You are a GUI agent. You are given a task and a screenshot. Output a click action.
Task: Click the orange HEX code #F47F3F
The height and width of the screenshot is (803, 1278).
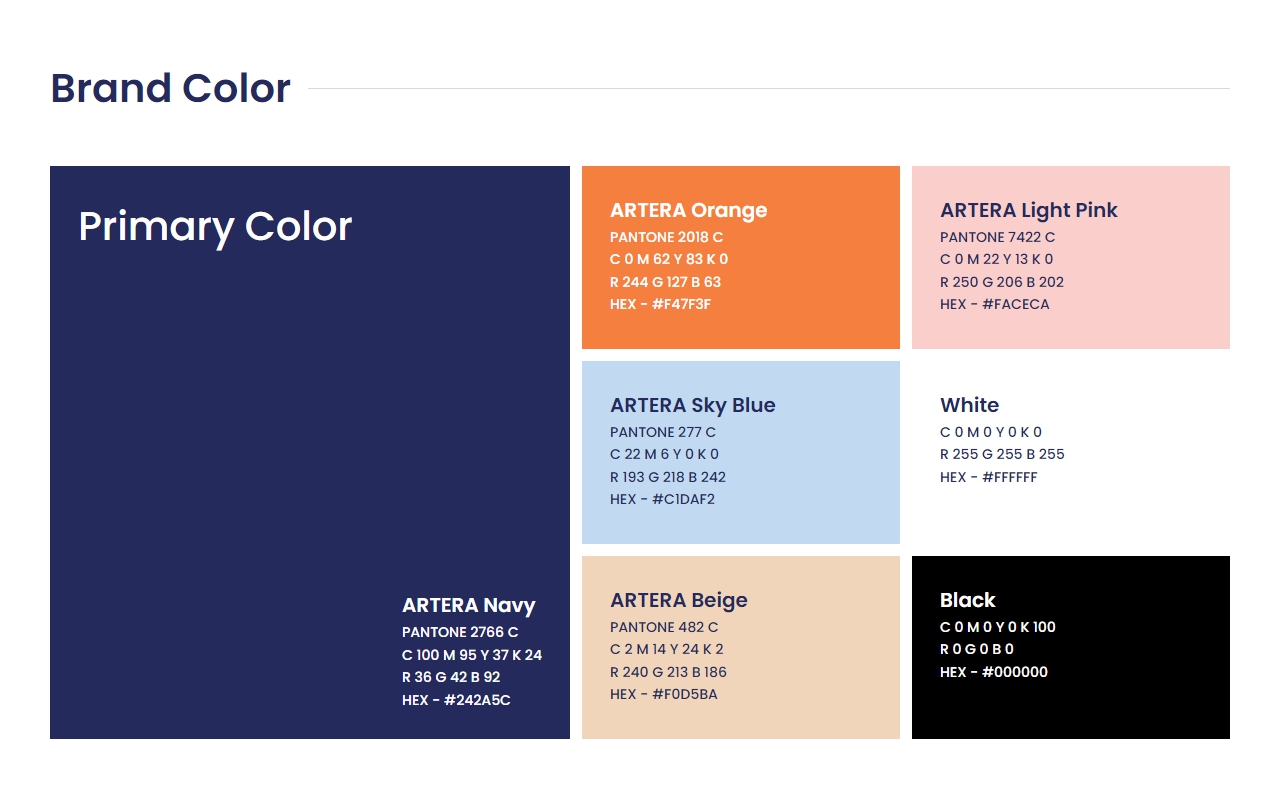coord(660,304)
